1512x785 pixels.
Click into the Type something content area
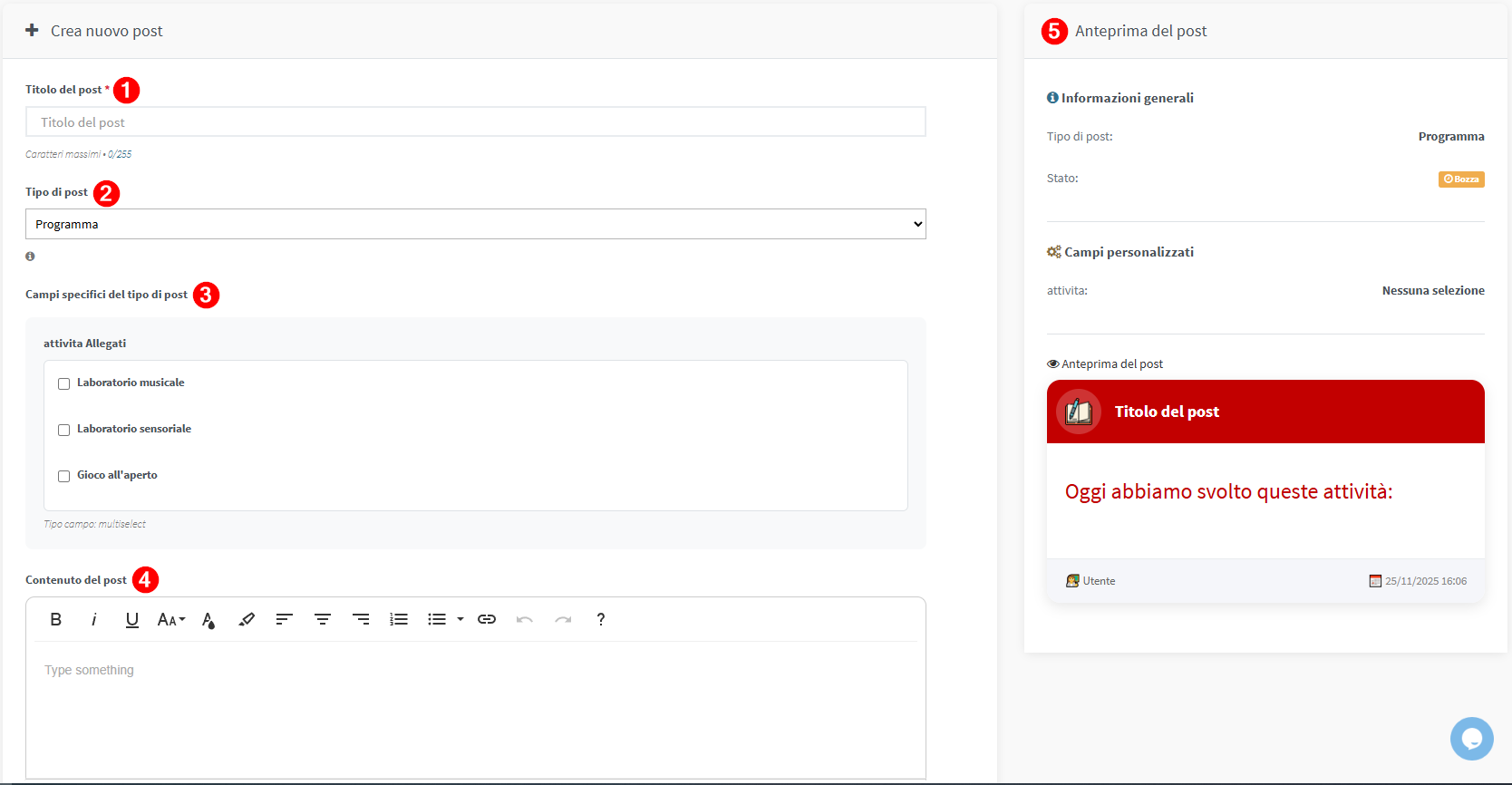tap(475, 707)
